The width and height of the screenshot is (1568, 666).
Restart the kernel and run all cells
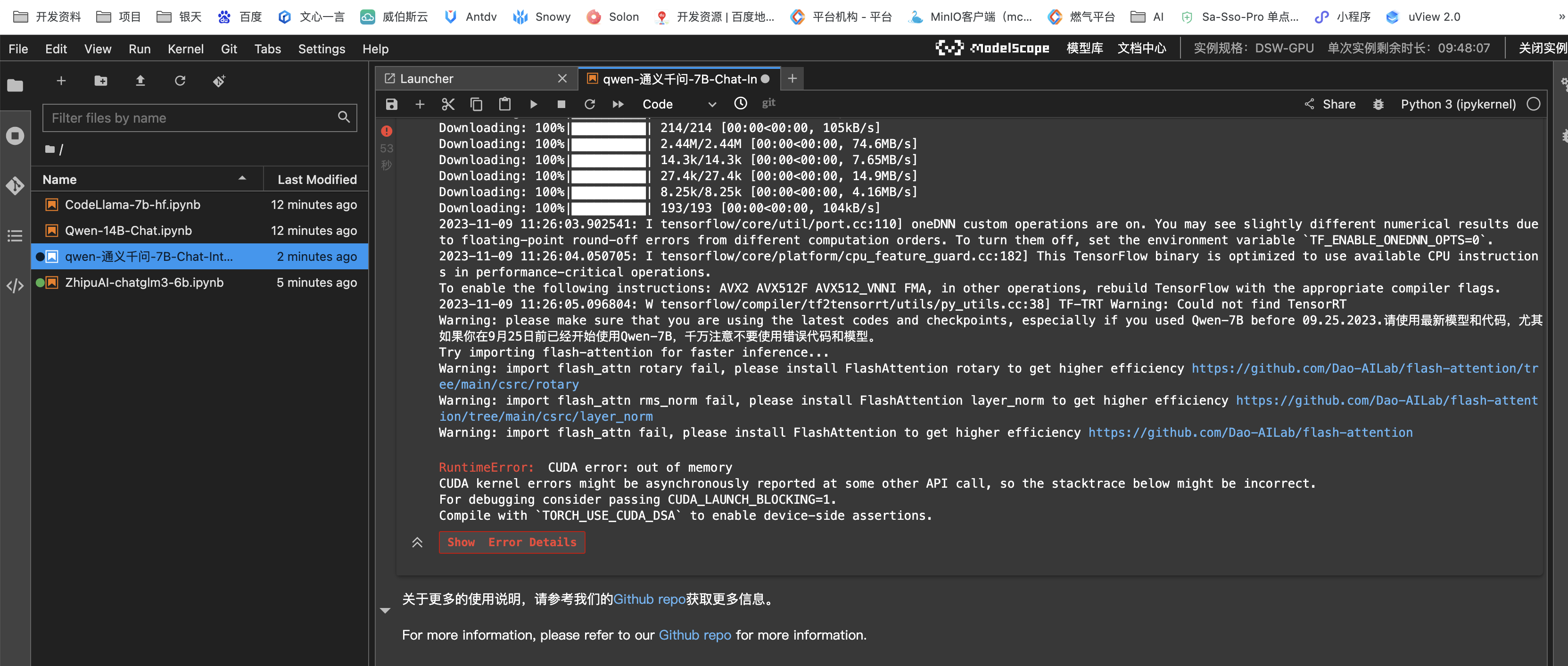point(618,104)
